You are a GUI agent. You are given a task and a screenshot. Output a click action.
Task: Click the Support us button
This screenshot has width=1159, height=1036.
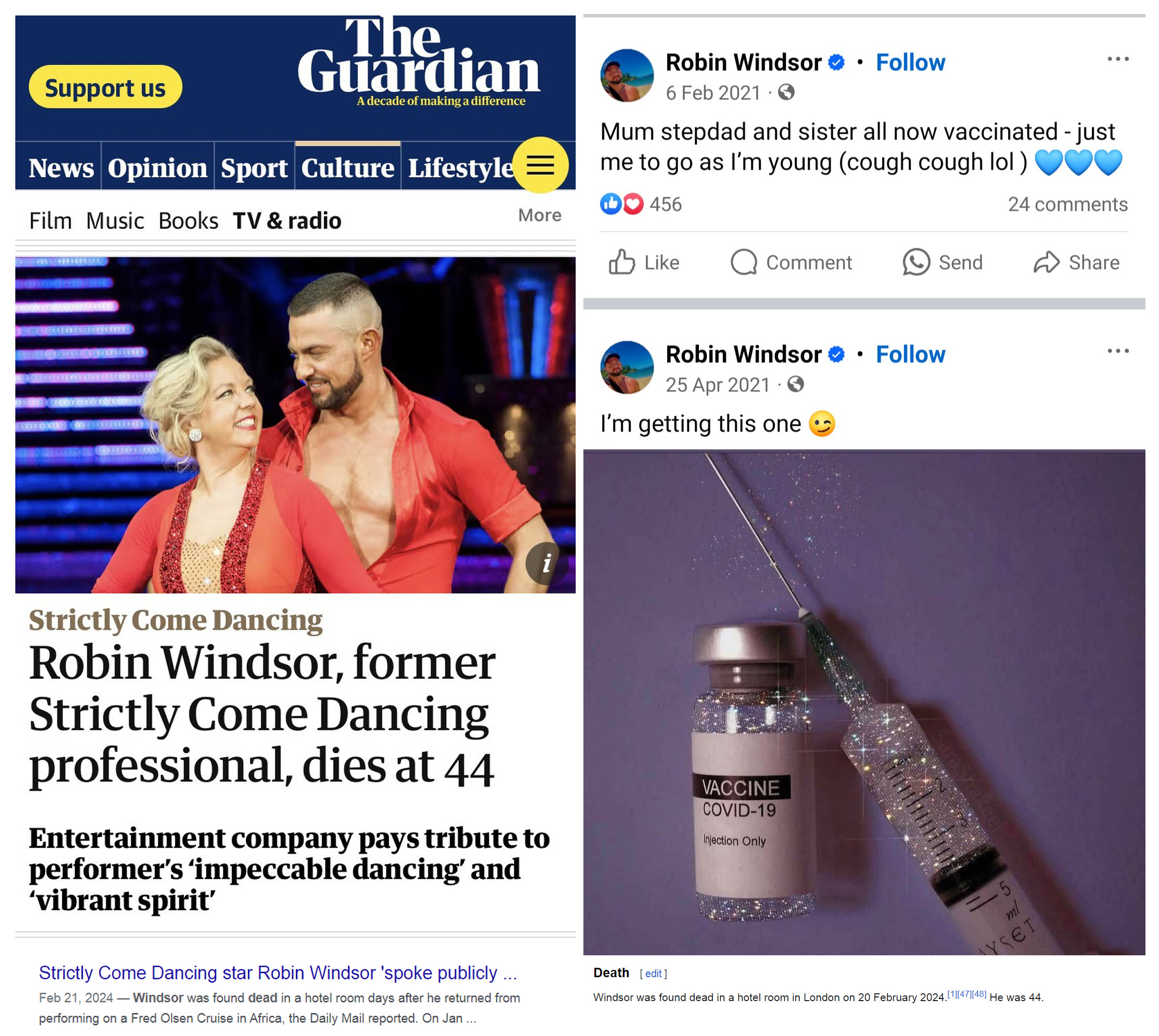click(105, 87)
